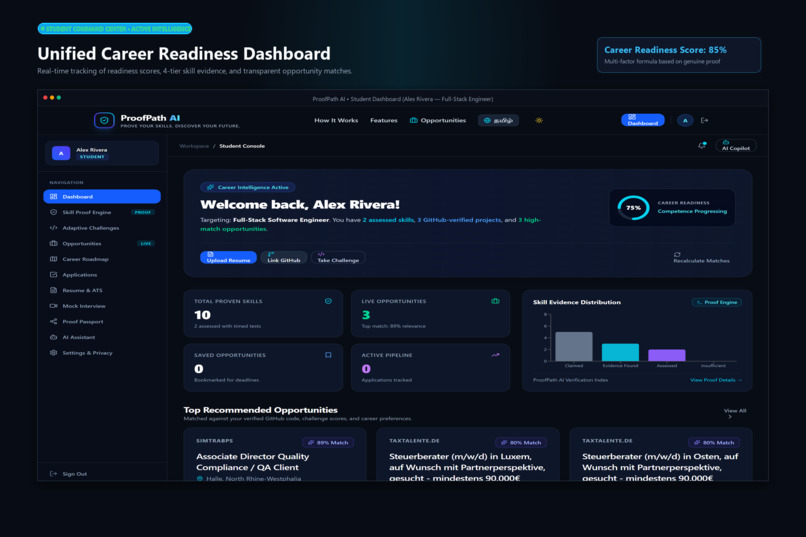The height and width of the screenshot is (537, 806).
Task: Click the 'Top match: 89% relevance' text
Action: click(x=393, y=326)
